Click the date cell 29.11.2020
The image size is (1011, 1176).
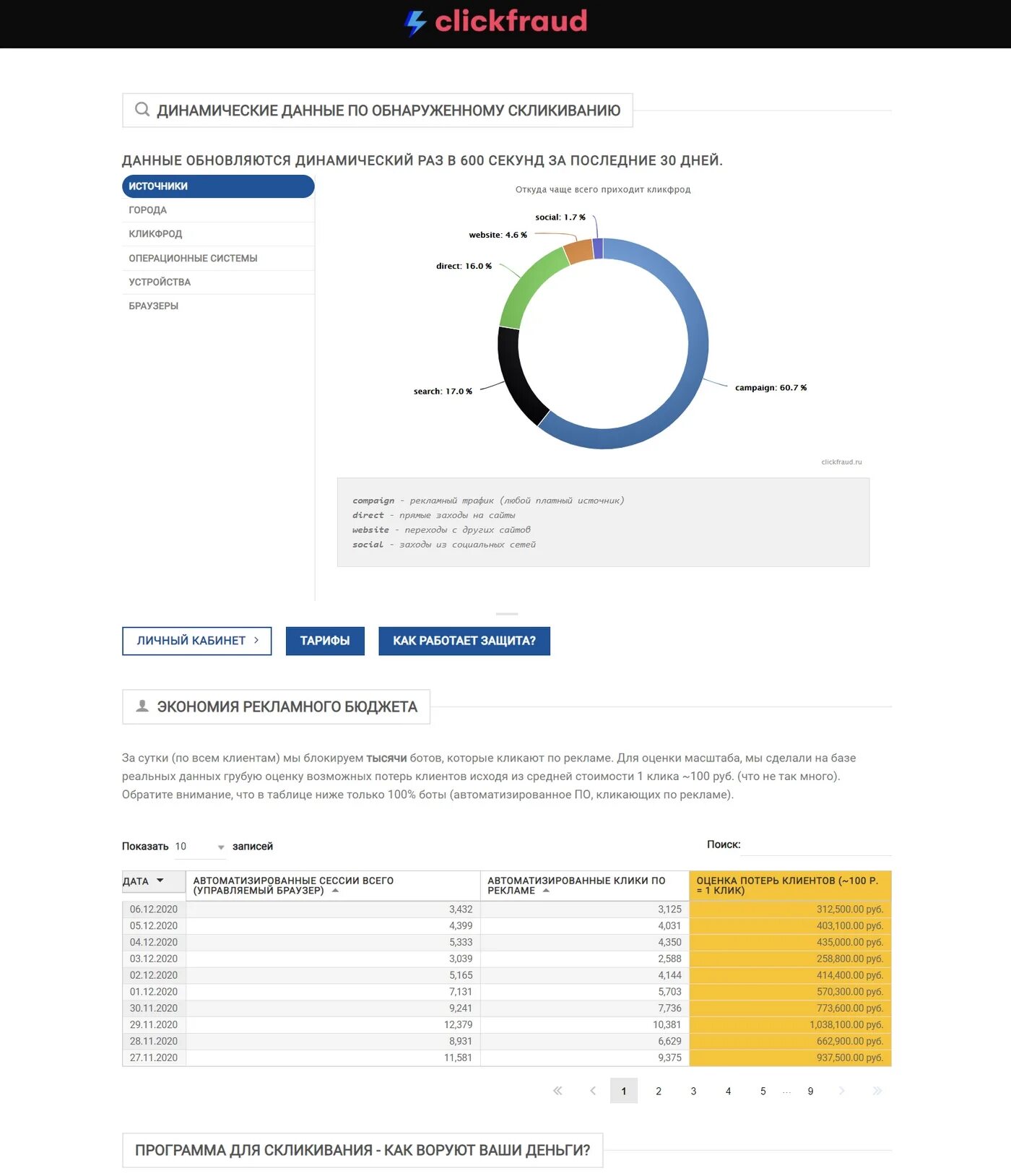tap(154, 1025)
